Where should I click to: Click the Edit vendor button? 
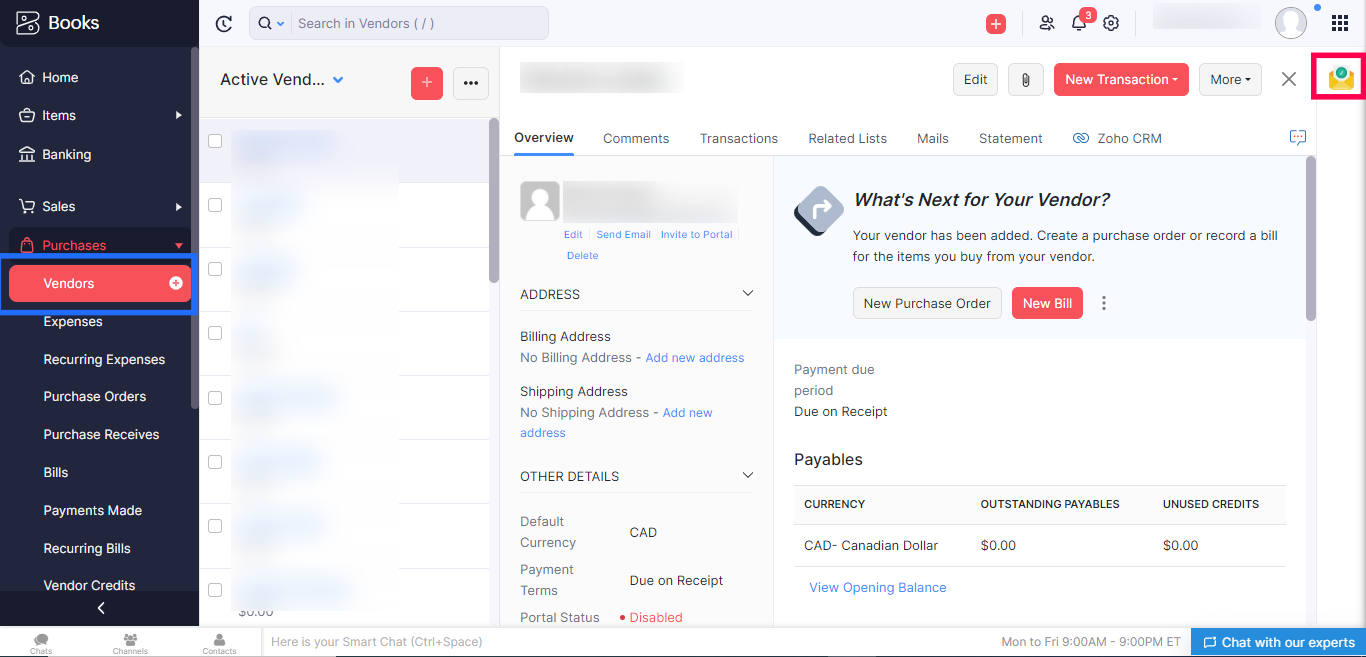975,80
